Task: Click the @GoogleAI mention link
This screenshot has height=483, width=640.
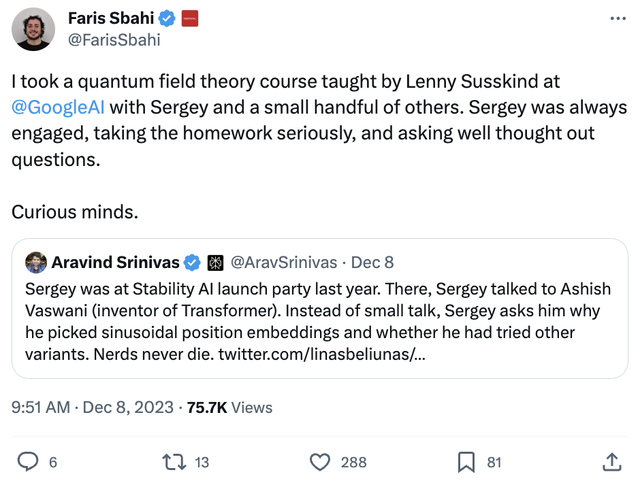Action: [x=58, y=107]
